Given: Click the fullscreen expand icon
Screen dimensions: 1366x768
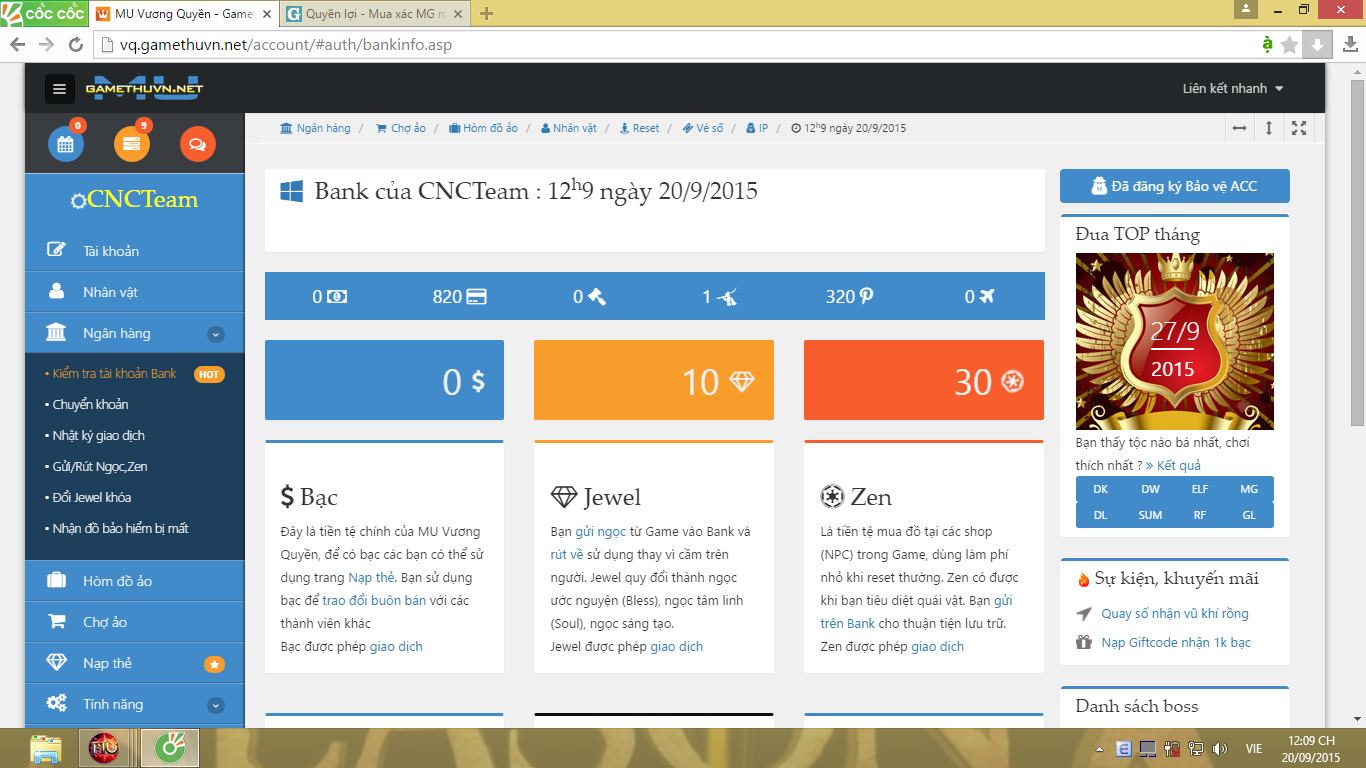Looking at the screenshot, I should click(x=1299, y=128).
